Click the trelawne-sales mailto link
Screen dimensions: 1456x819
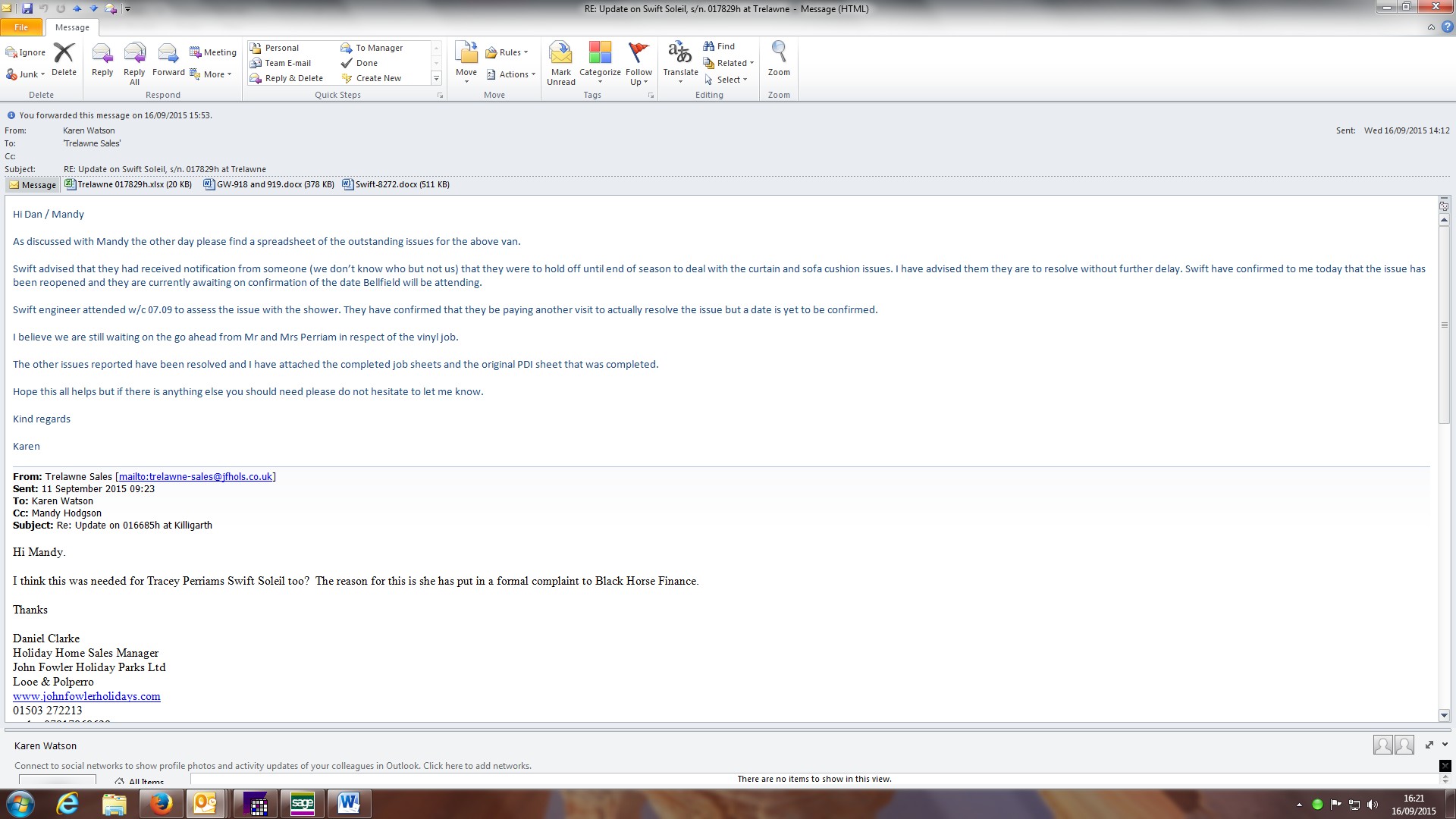195,477
